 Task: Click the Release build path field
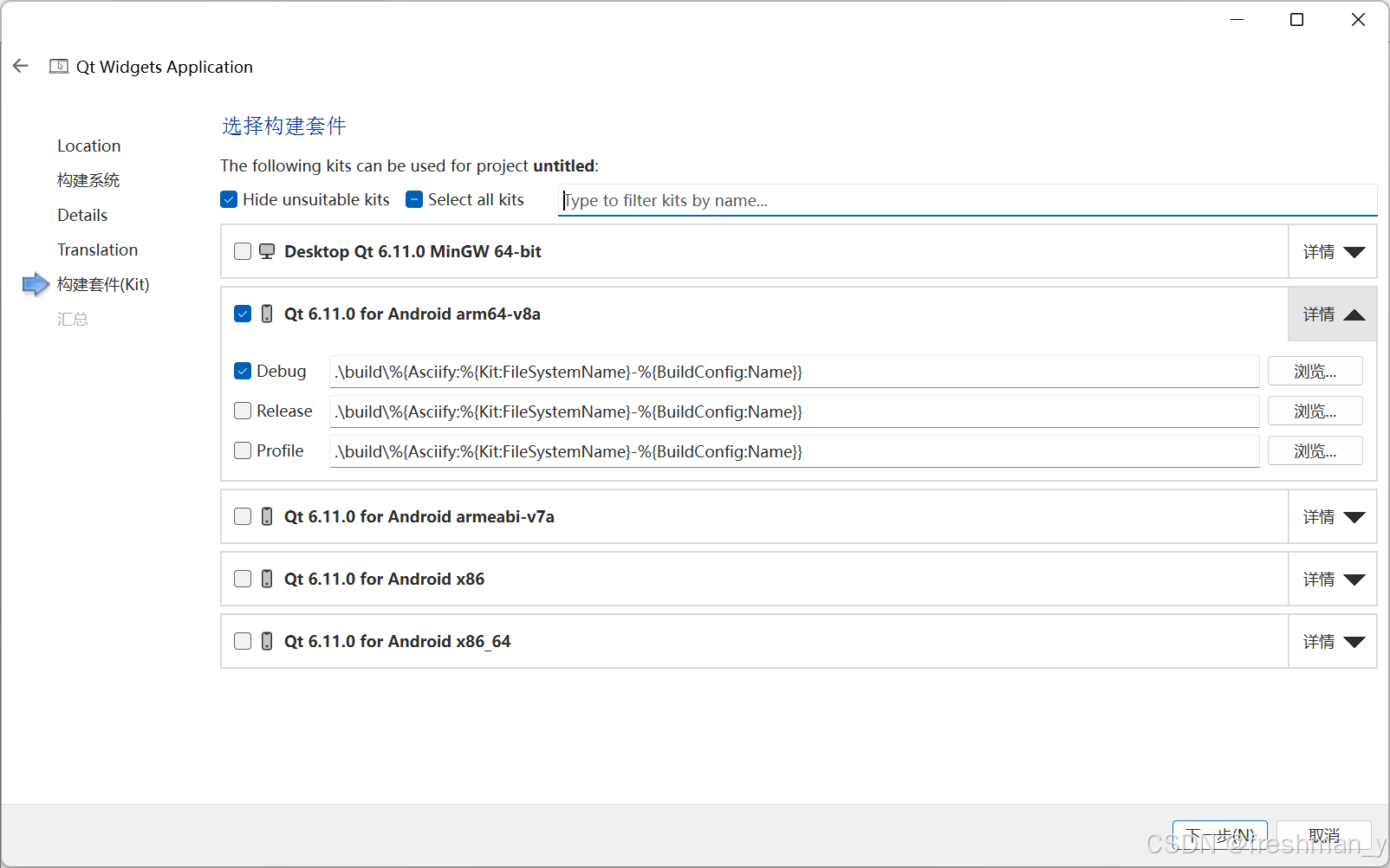click(794, 411)
